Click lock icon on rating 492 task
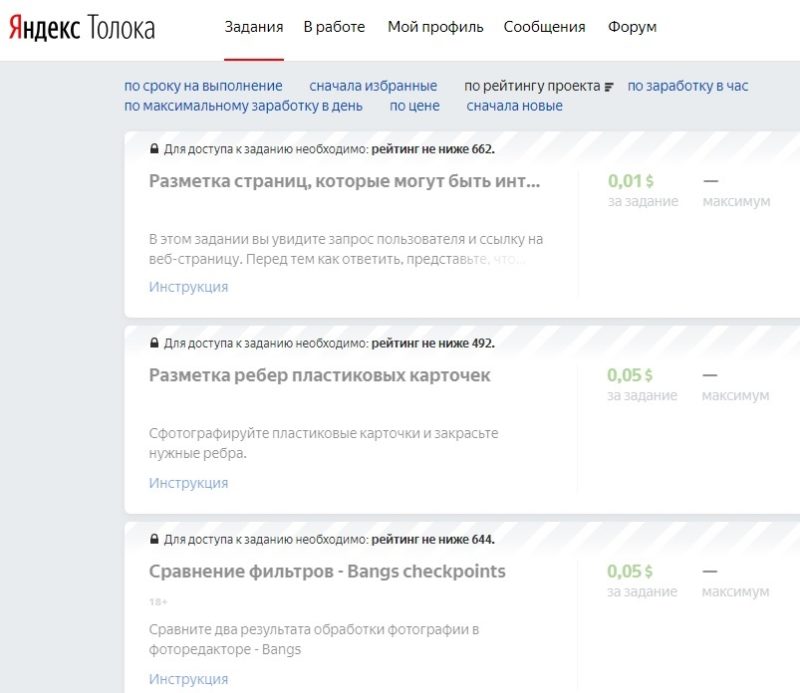This screenshot has height=693, width=800. [154, 343]
